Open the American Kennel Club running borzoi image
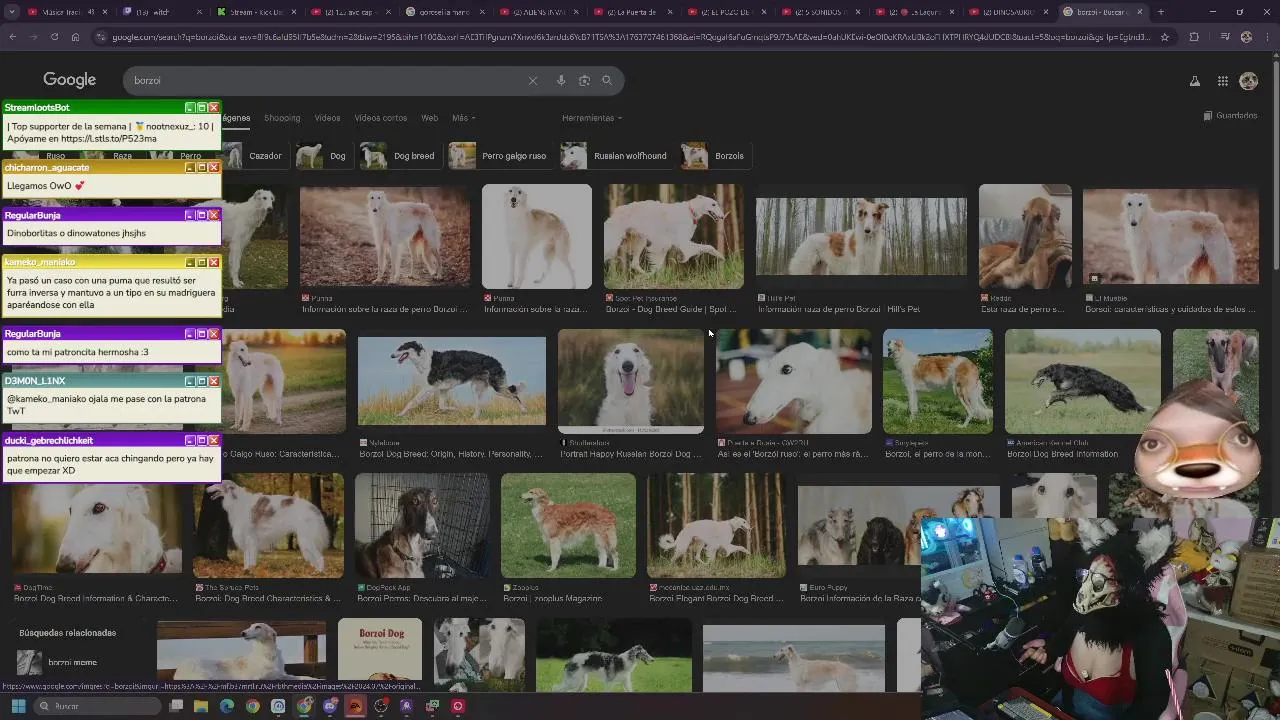This screenshot has height=720, width=1280. tap(1082, 382)
